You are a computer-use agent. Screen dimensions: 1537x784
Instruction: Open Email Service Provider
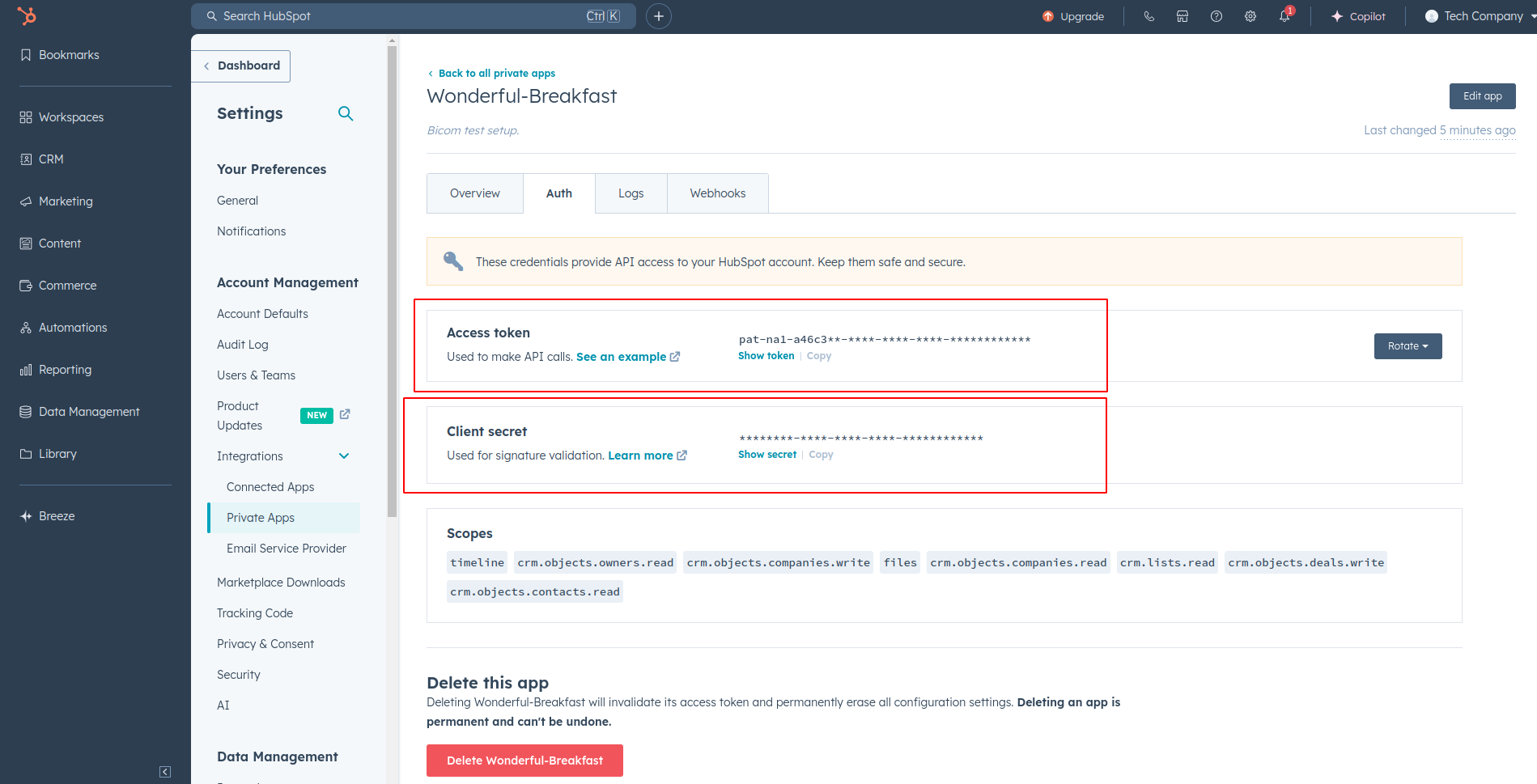click(x=287, y=549)
